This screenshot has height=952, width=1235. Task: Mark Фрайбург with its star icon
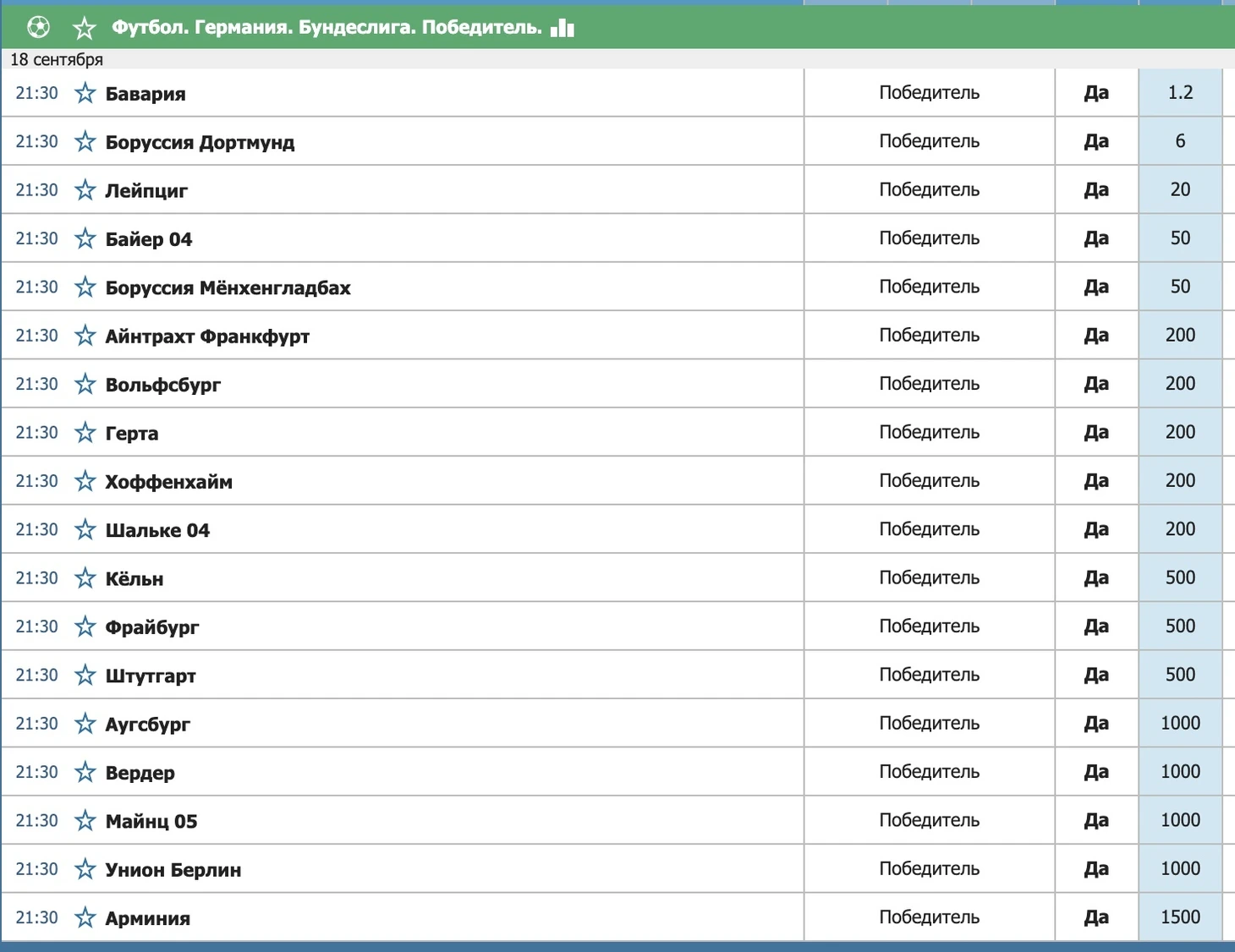tap(85, 626)
